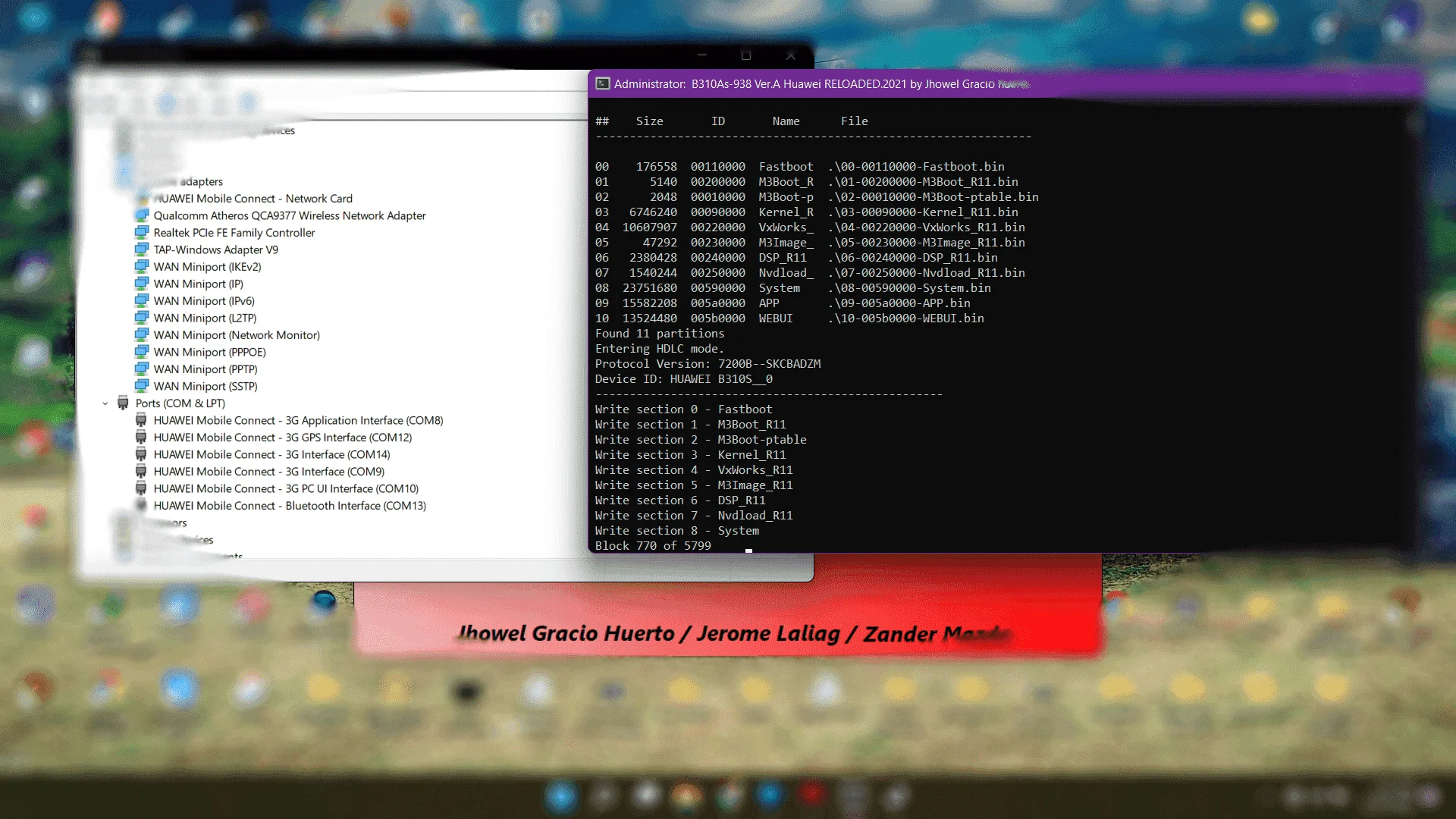Click the command prompt window icon in title bar

pyautogui.click(x=603, y=84)
